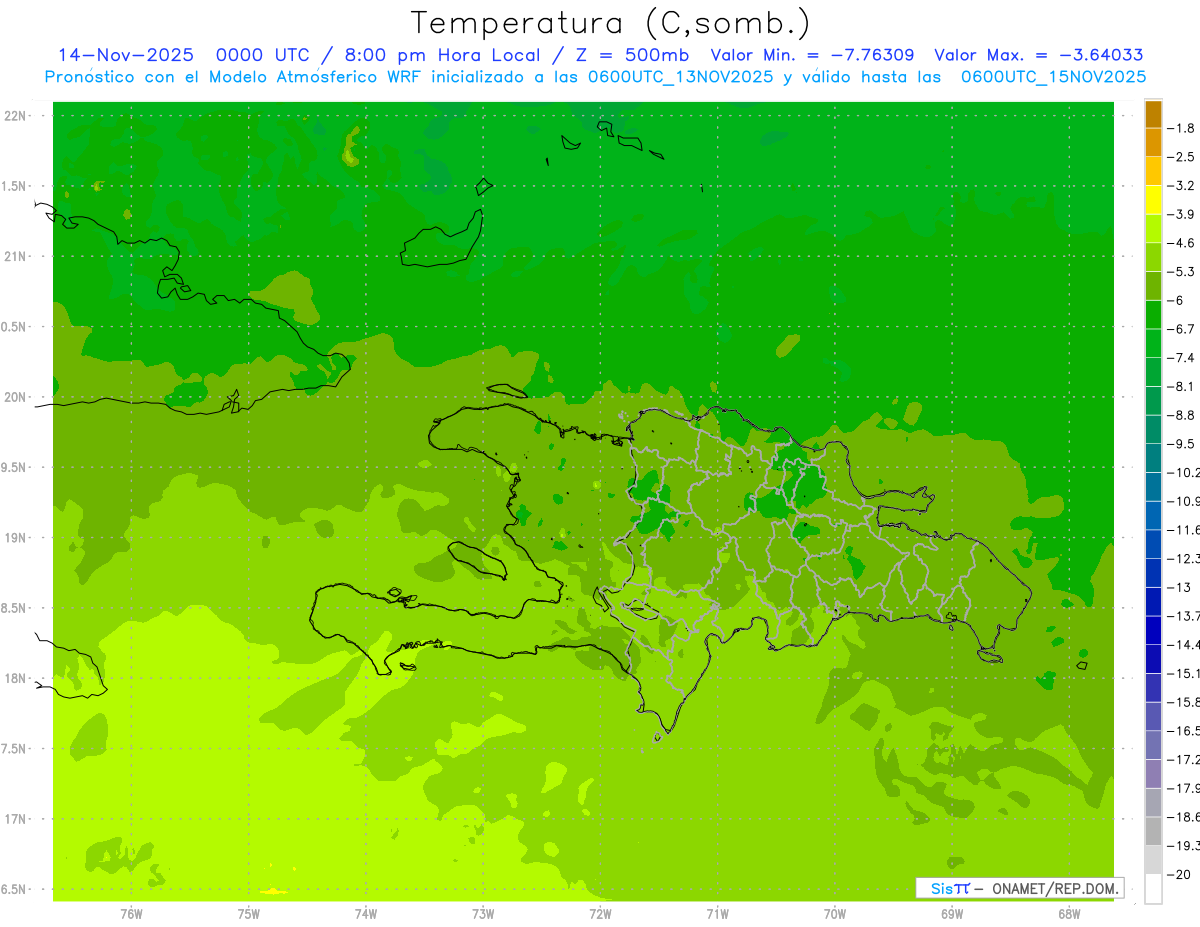Click the valid-until time "0600UTC_15NOV2025"
Screen dimensions: 1200x927
coord(1053,77)
